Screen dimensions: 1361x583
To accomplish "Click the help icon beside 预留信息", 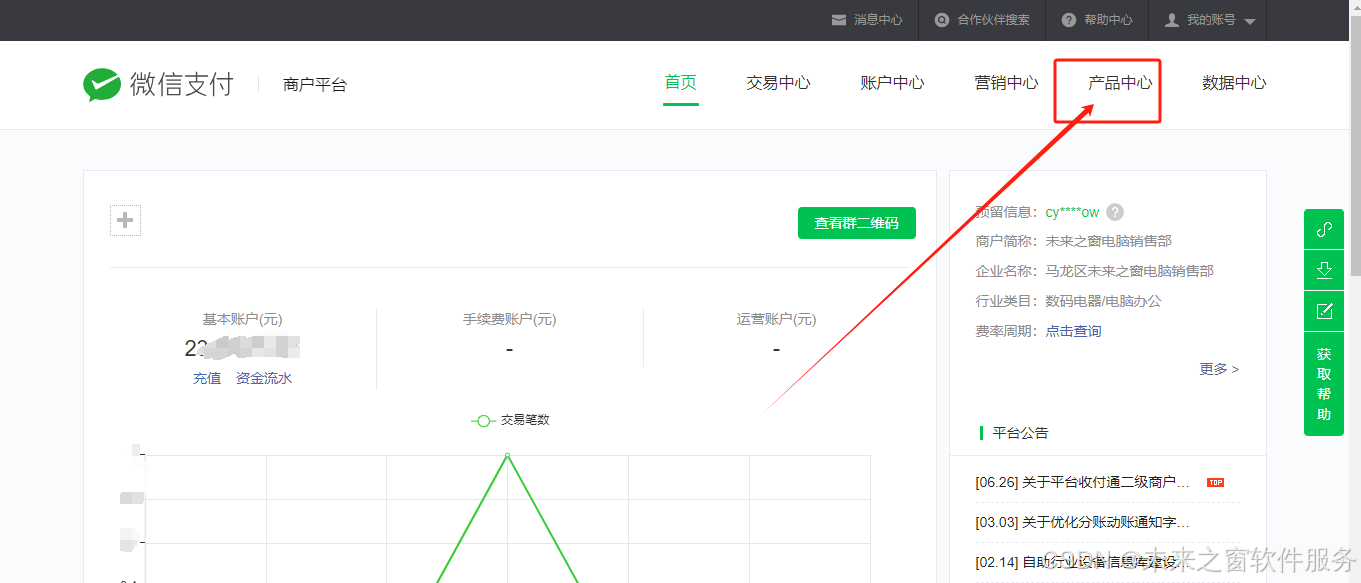I will point(1115,212).
